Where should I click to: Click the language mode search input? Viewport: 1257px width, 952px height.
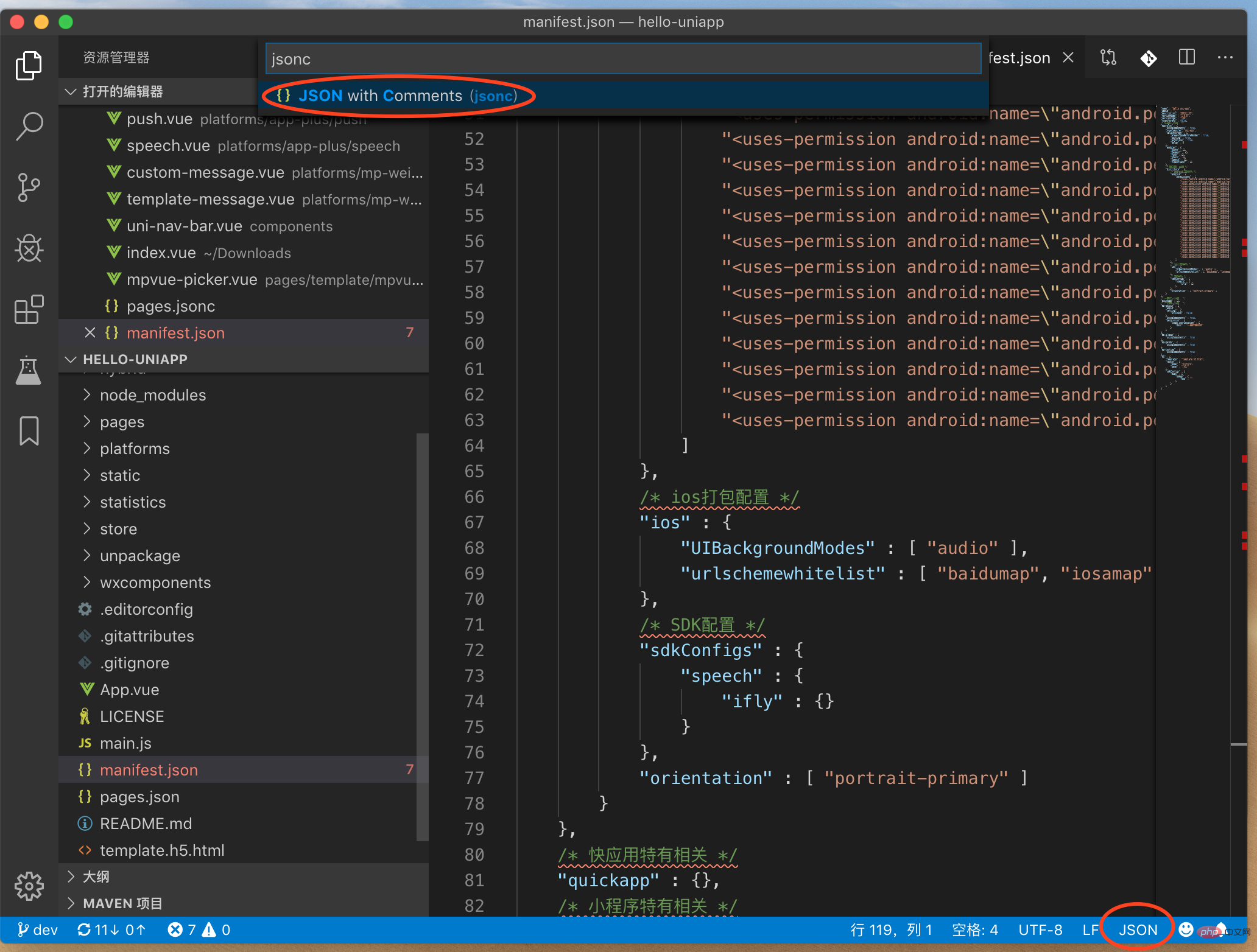(x=622, y=59)
